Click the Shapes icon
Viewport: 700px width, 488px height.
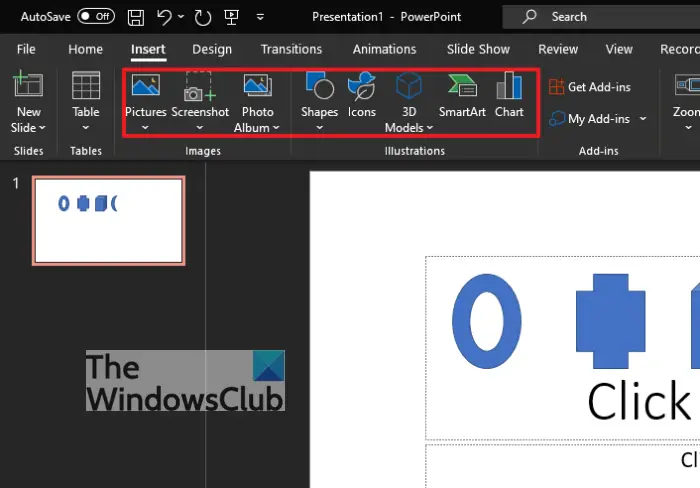pyautogui.click(x=319, y=85)
